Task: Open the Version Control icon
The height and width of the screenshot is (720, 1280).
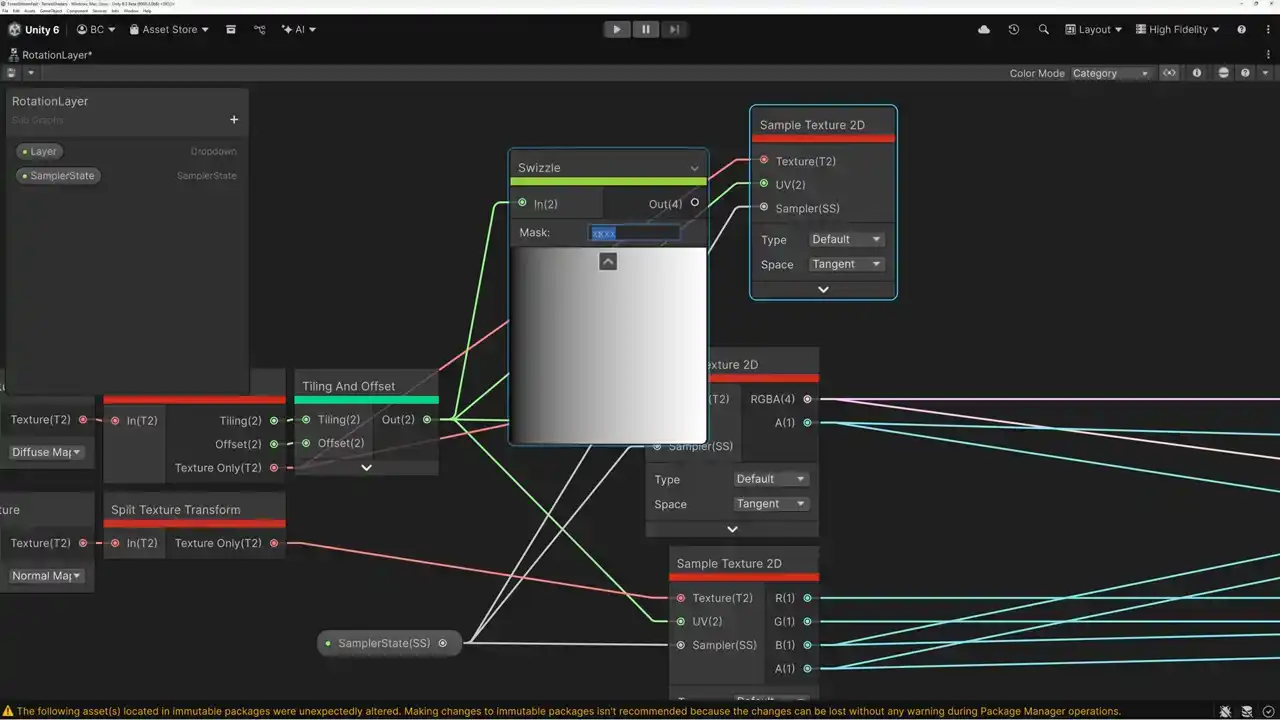Action: click(260, 30)
